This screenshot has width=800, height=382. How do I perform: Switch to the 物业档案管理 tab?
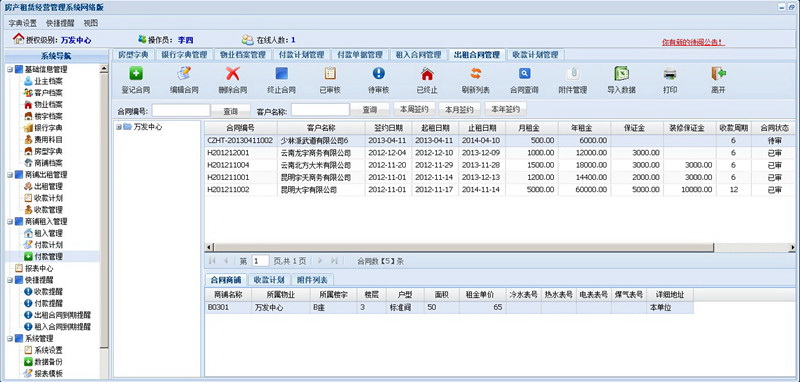pyautogui.click(x=243, y=55)
